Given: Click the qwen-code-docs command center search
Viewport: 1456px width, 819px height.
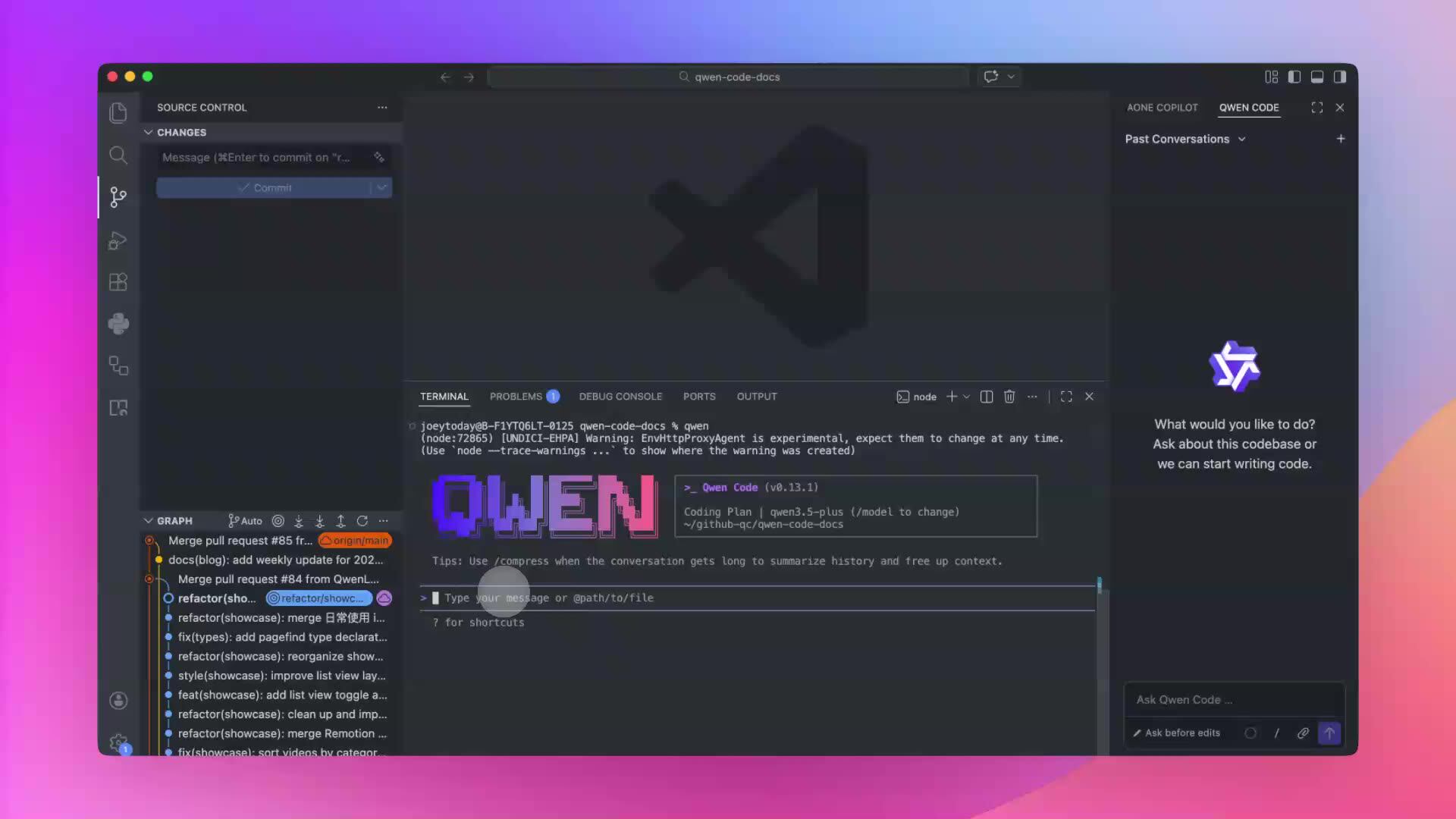Looking at the screenshot, I should (x=728, y=77).
